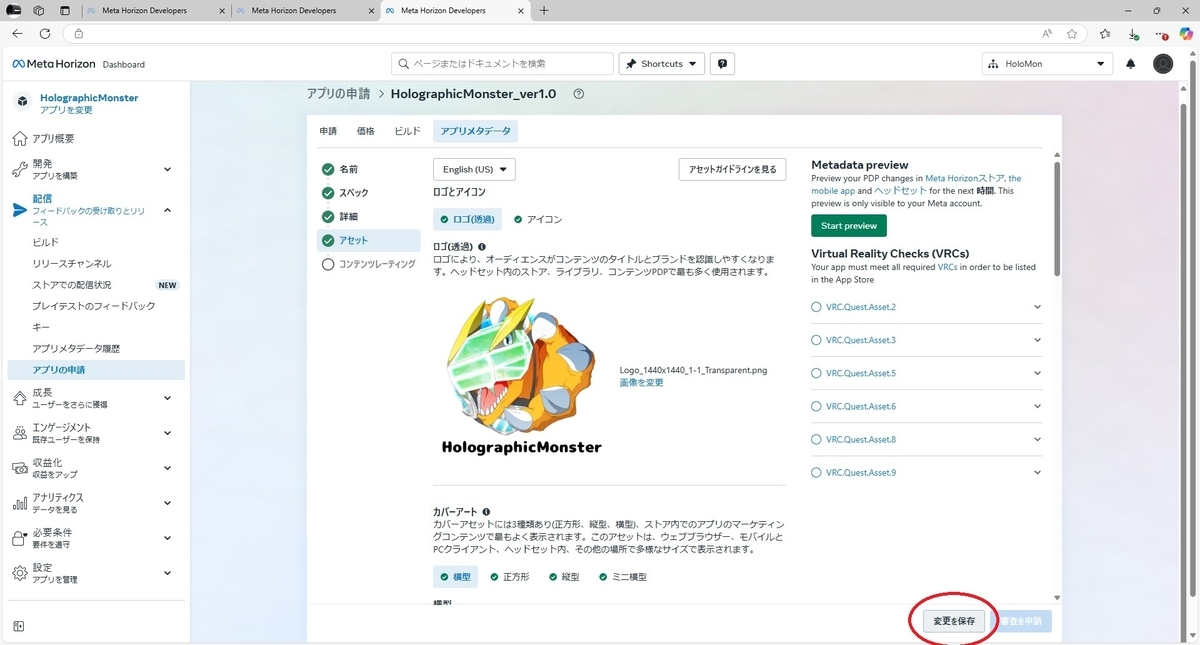Expand the 開発 sidebar section
Viewport: 1200px width, 645px height.
pyautogui.click(x=167, y=169)
